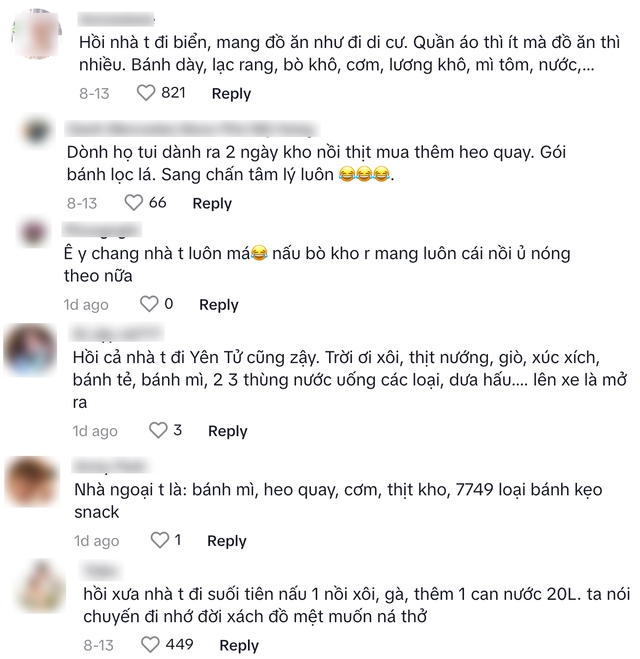
Task: Open avatar of the 'Ê y chang' commenter
Action: pos(34,232)
